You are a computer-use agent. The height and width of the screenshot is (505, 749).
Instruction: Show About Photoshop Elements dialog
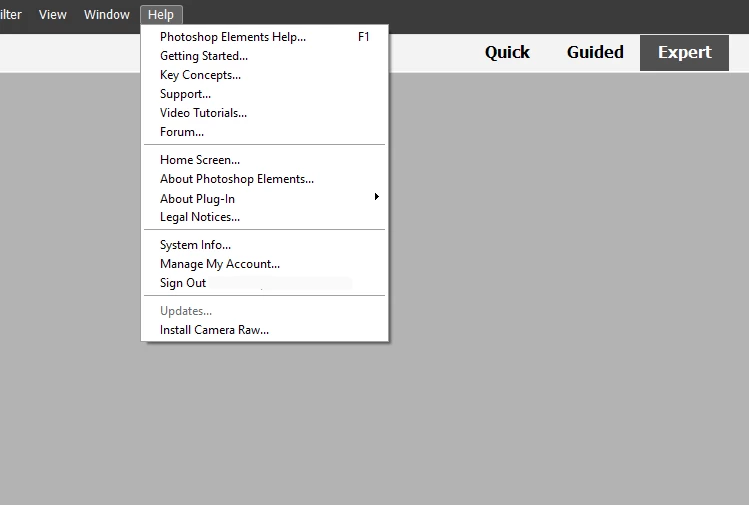point(265,179)
